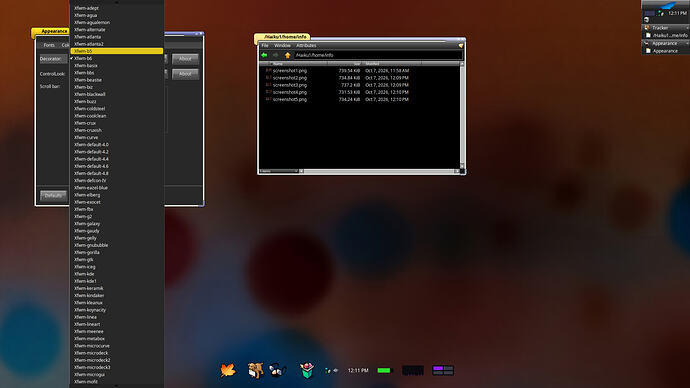The width and height of the screenshot is (690, 388).
Task: Go to parent folder with orange up arrow
Action: 287,55
